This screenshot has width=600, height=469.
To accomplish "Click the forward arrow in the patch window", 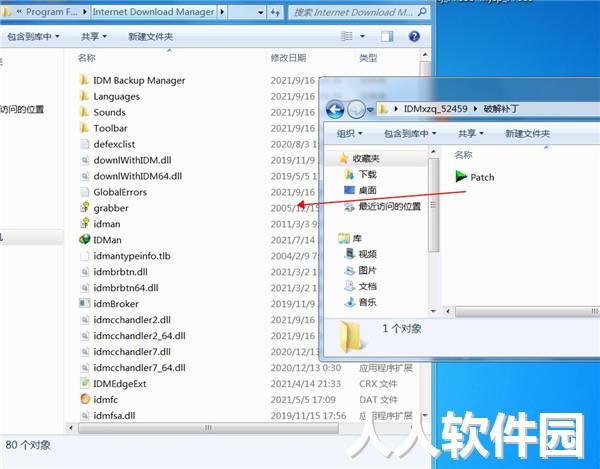I will tap(356, 110).
